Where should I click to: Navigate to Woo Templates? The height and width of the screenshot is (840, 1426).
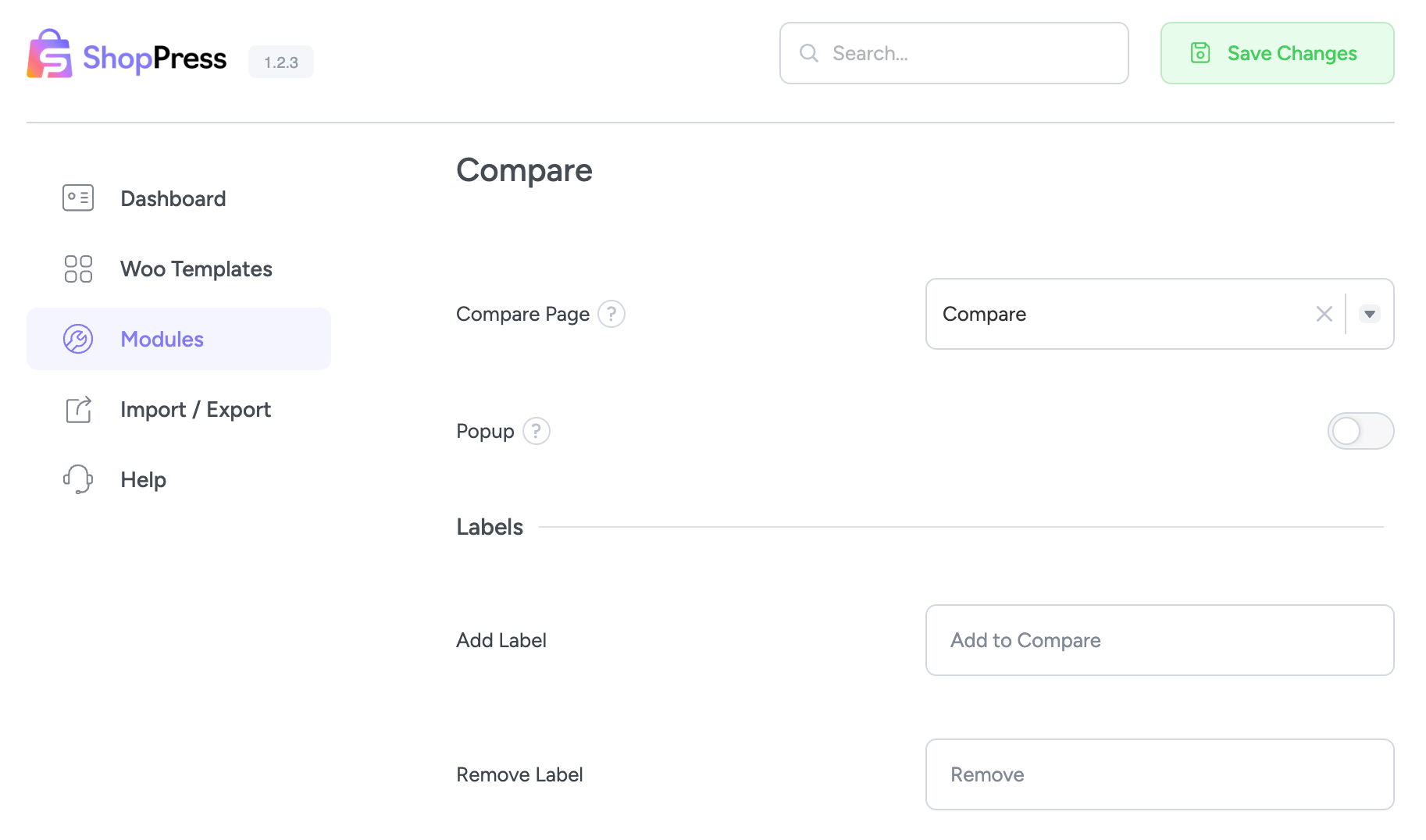196,269
